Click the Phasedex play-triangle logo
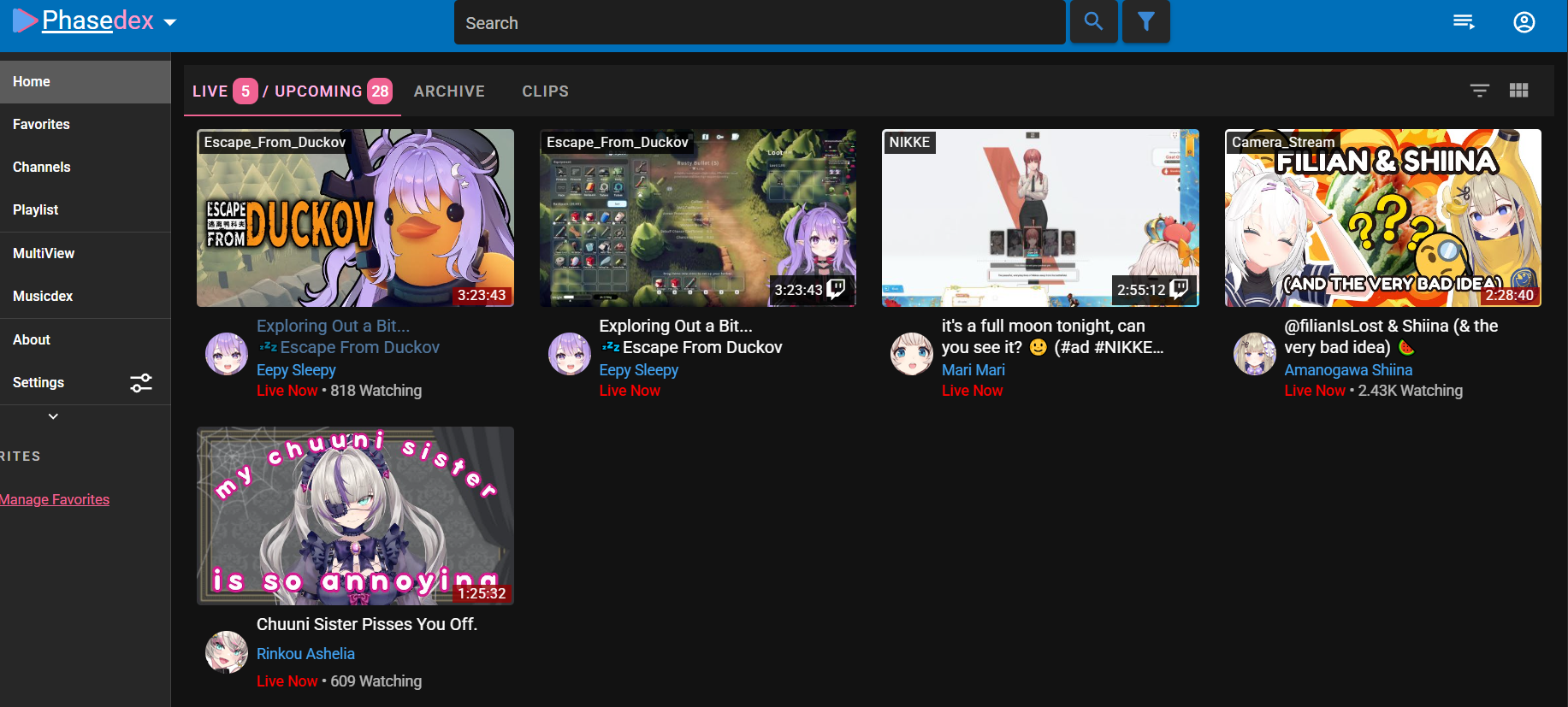 25,21
